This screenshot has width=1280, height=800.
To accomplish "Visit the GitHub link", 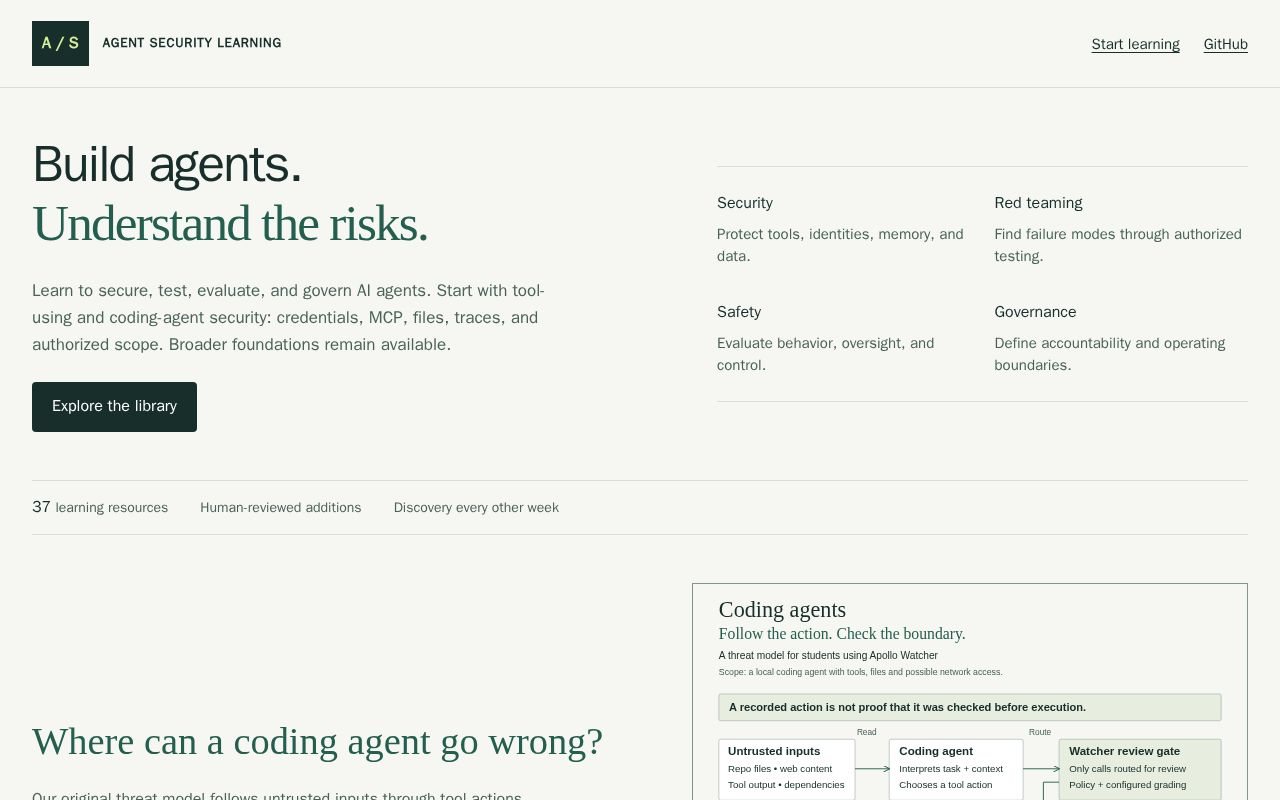I will pos(1225,44).
